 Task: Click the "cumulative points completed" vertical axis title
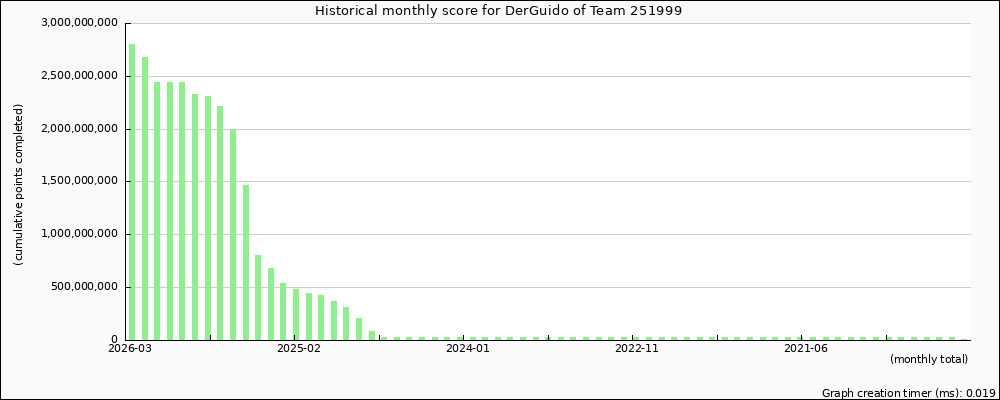click(19, 184)
